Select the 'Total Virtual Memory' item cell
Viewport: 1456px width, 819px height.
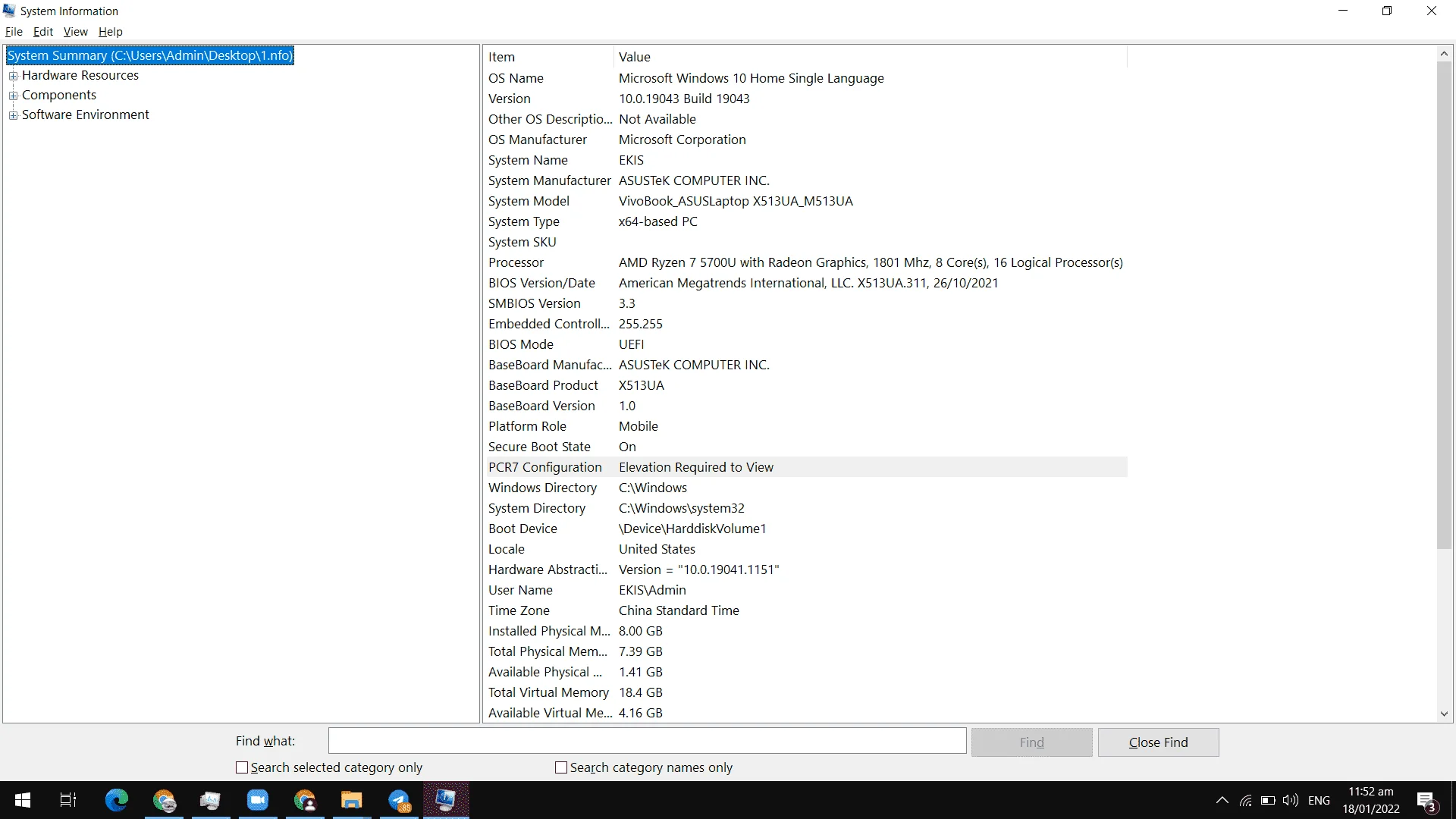(548, 692)
